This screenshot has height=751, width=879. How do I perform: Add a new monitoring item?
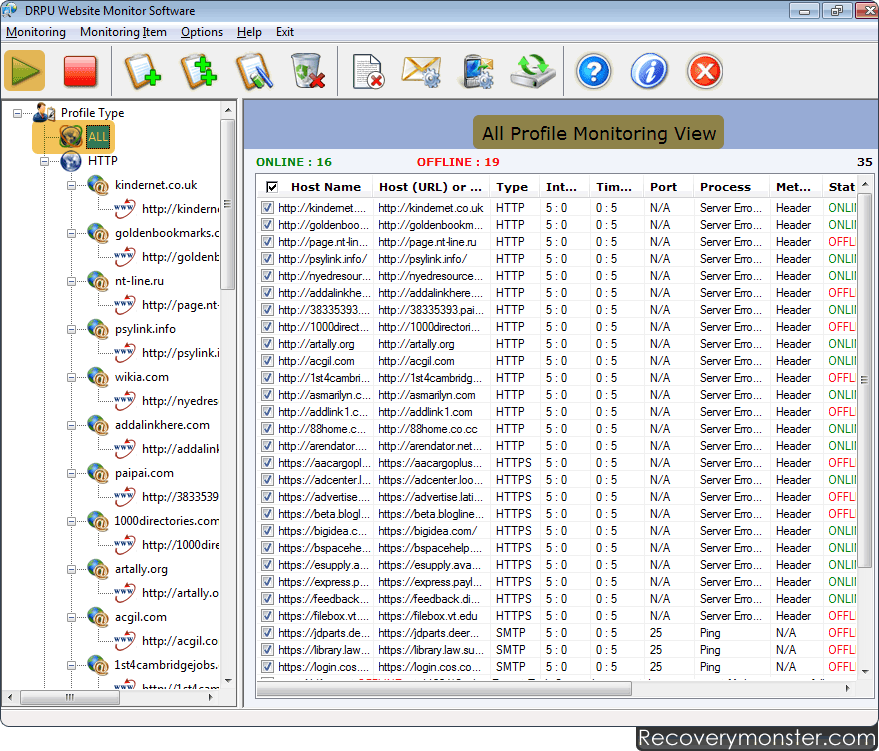click(142, 71)
